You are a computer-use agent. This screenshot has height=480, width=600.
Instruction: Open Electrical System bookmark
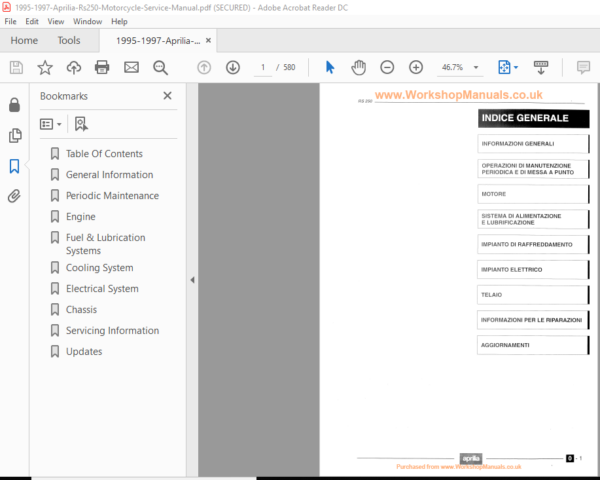click(102, 289)
